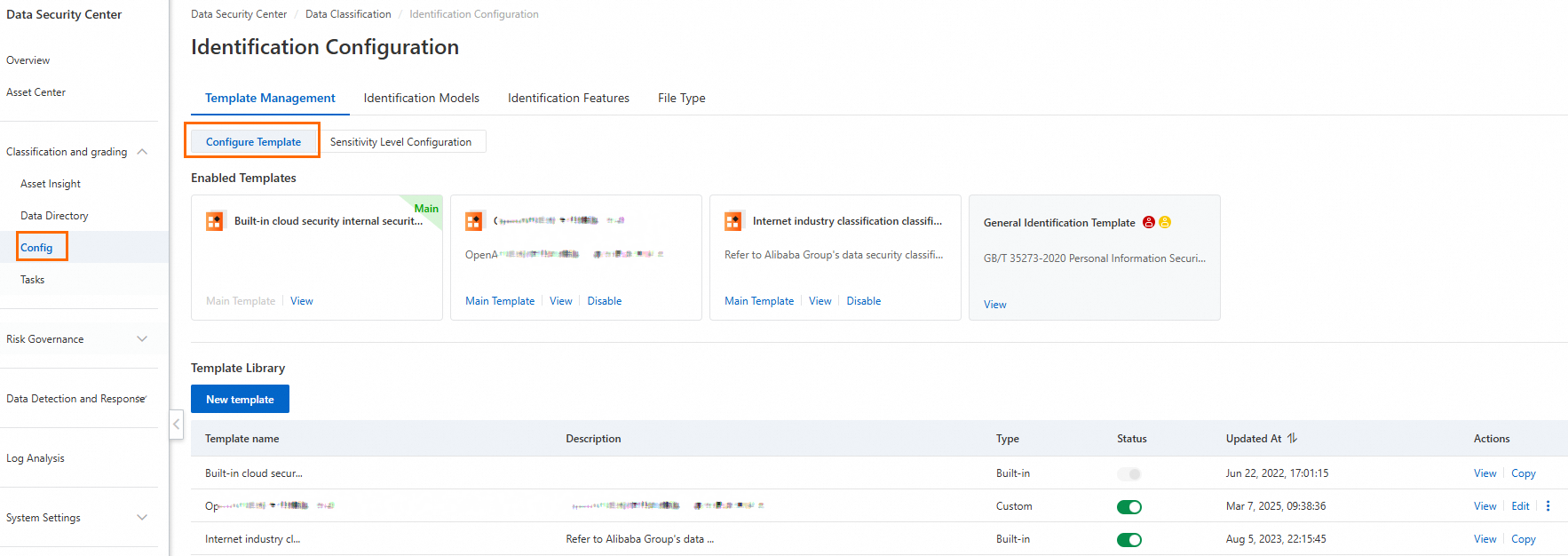
Task: Toggle status switch for Internet industry template row
Action: (1128, 540)
